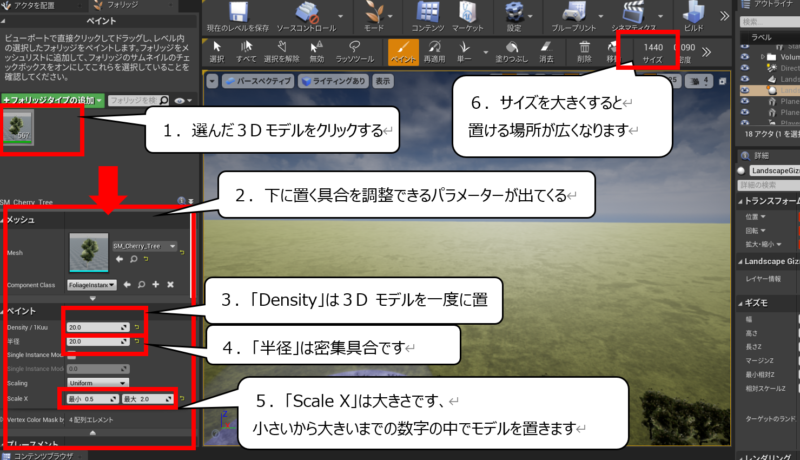The width and height of the screenshot is (800, 460).
Task: Toggle visibility eye of the highlighted Landscape row
Action: point(745,90)
